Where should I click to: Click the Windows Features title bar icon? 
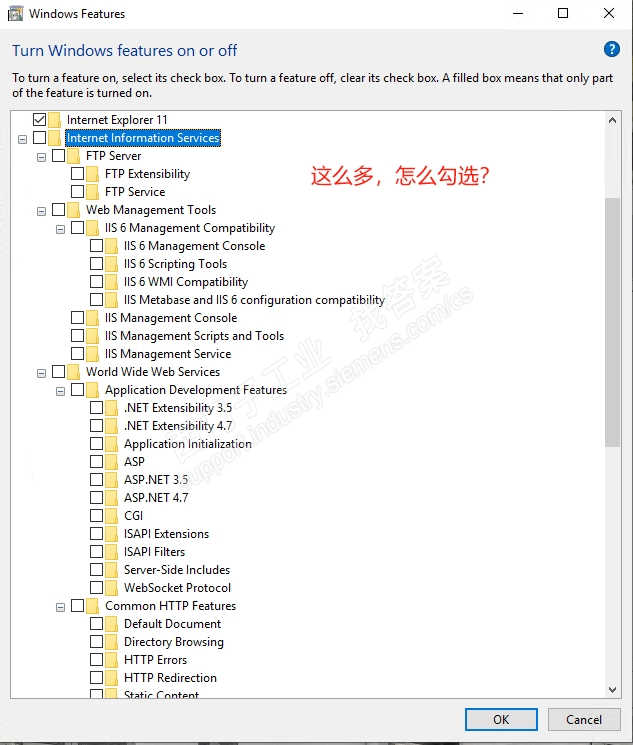click(15, 13)
